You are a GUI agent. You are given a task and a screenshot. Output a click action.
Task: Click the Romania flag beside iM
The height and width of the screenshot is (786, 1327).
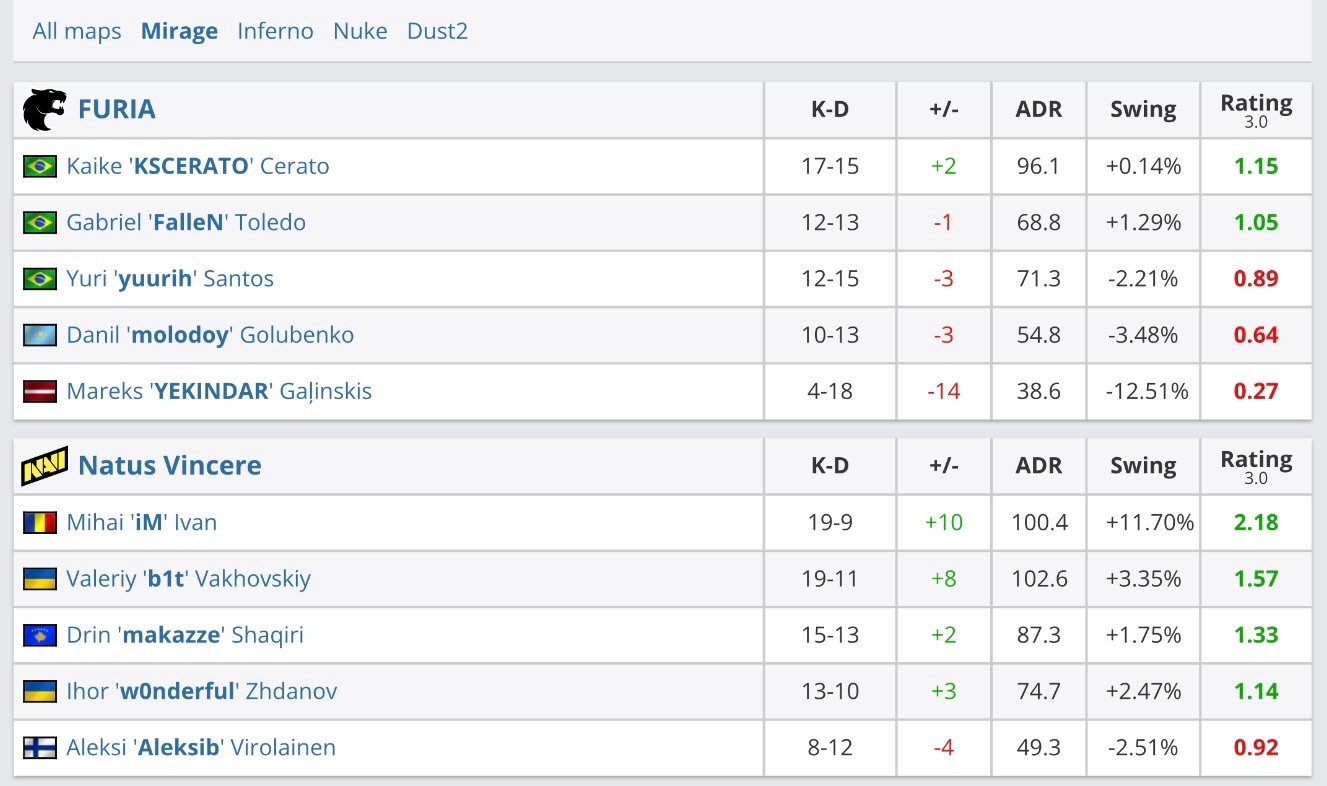(40, 522)
